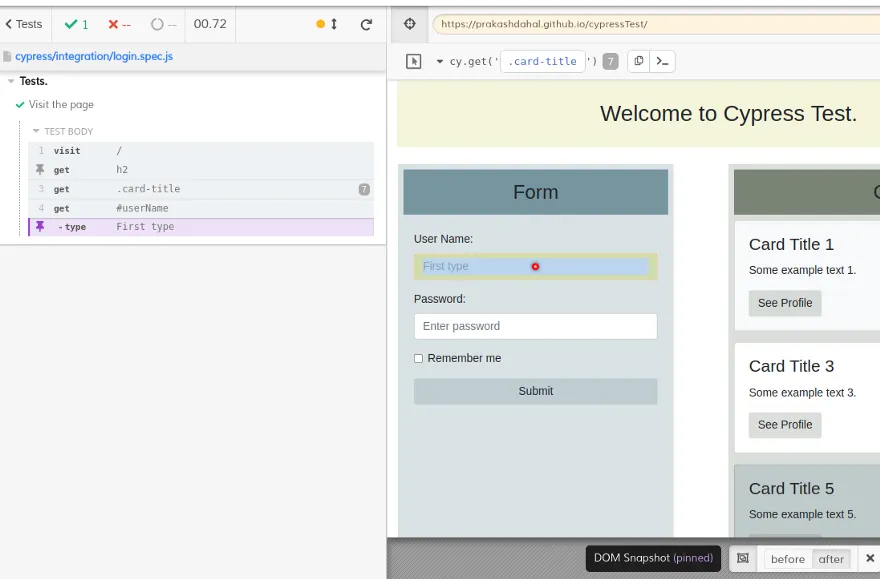
Task: Activate the element picker arrow button
Action: [414, 61]
